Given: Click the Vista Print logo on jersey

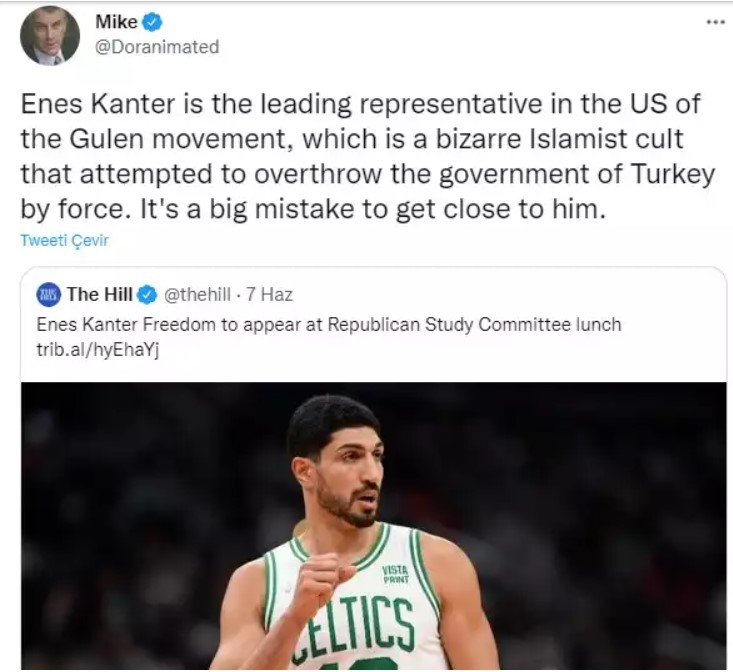Looking at the screenshot, I should point(395,574).
